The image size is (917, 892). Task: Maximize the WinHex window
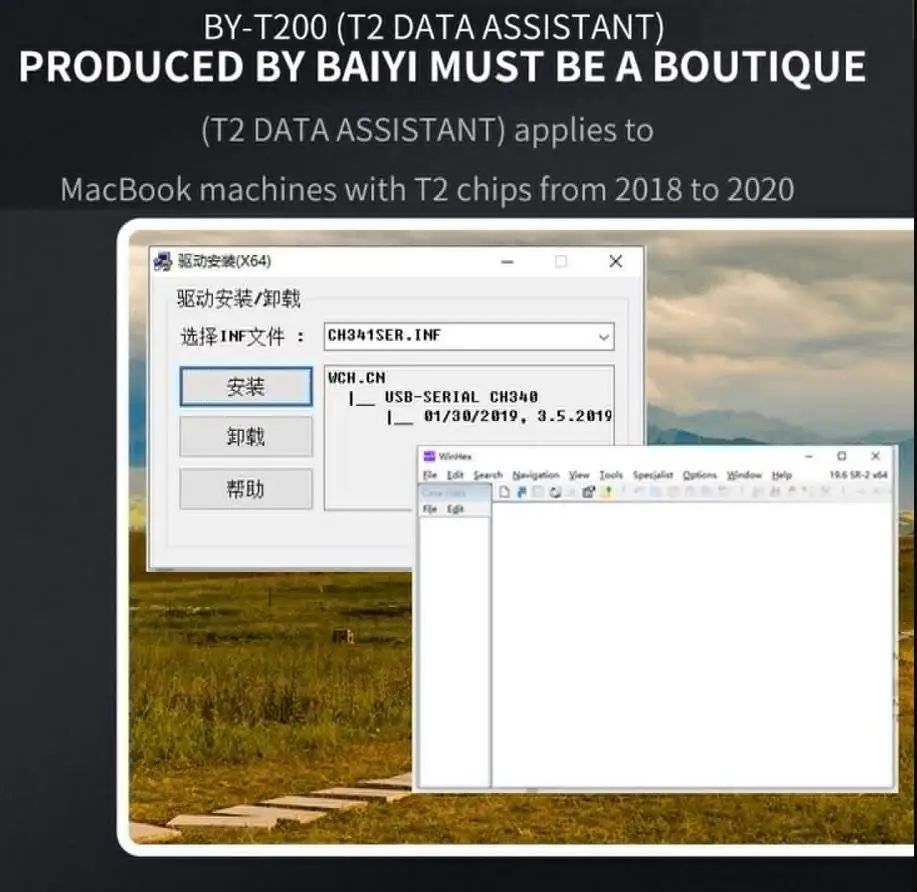point(842,456)
